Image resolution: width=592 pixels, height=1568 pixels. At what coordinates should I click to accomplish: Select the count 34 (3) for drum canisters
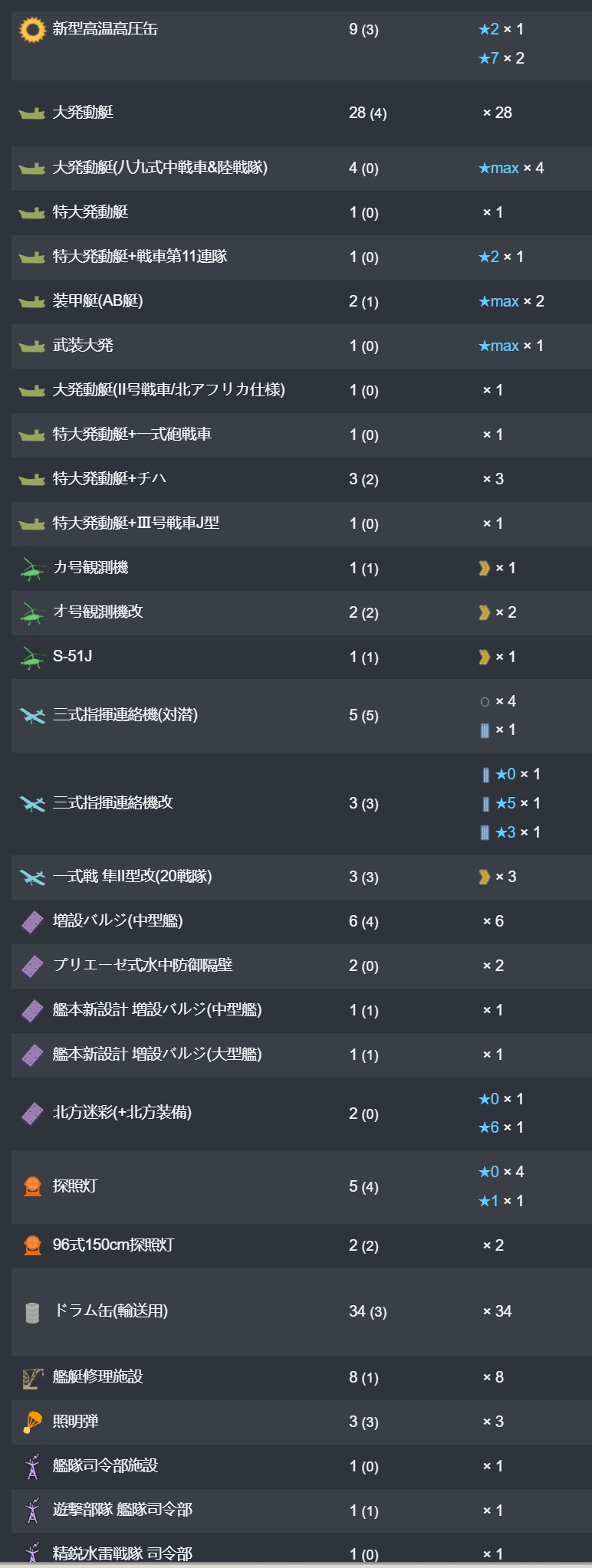click(x=367, y=1312)
